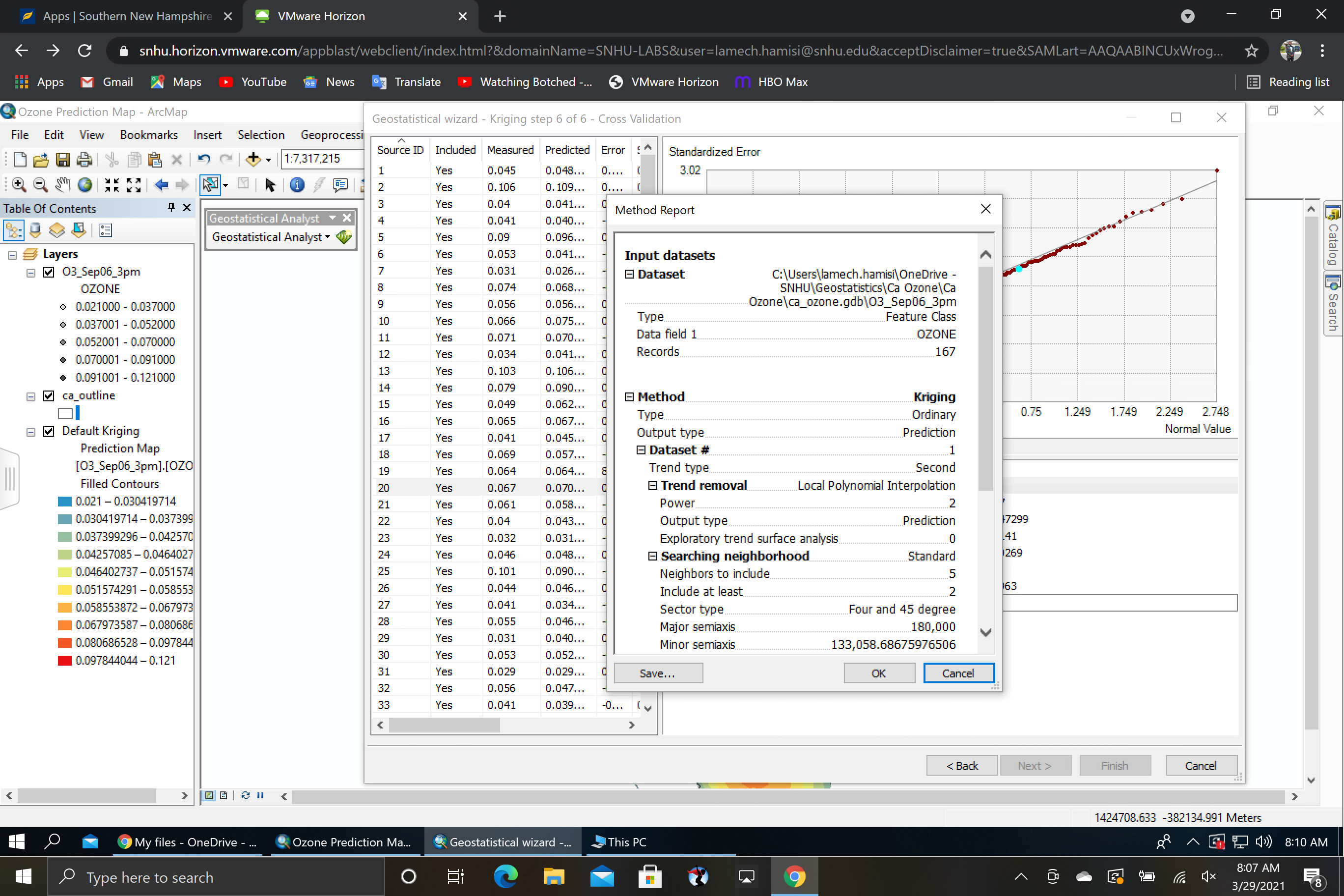The height and width of the screenshot is (896, 1344).
Task: Sort table by the Measured column header
Action: [510, 150]
